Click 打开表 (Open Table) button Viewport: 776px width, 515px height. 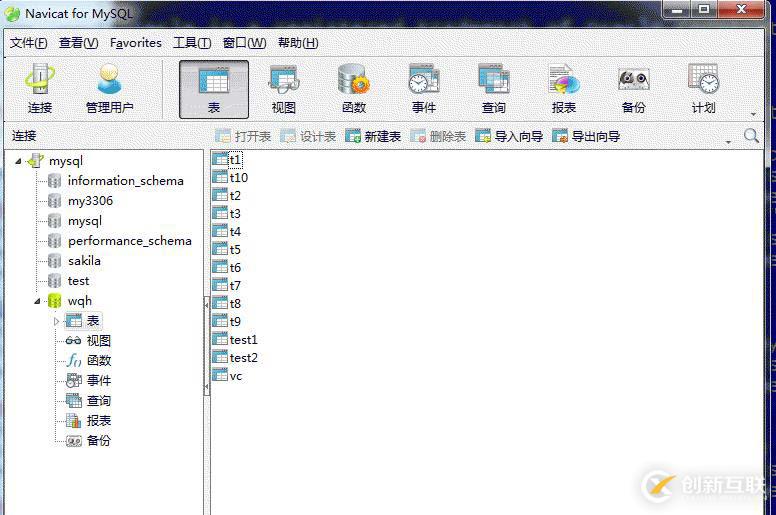pos(243,136)
